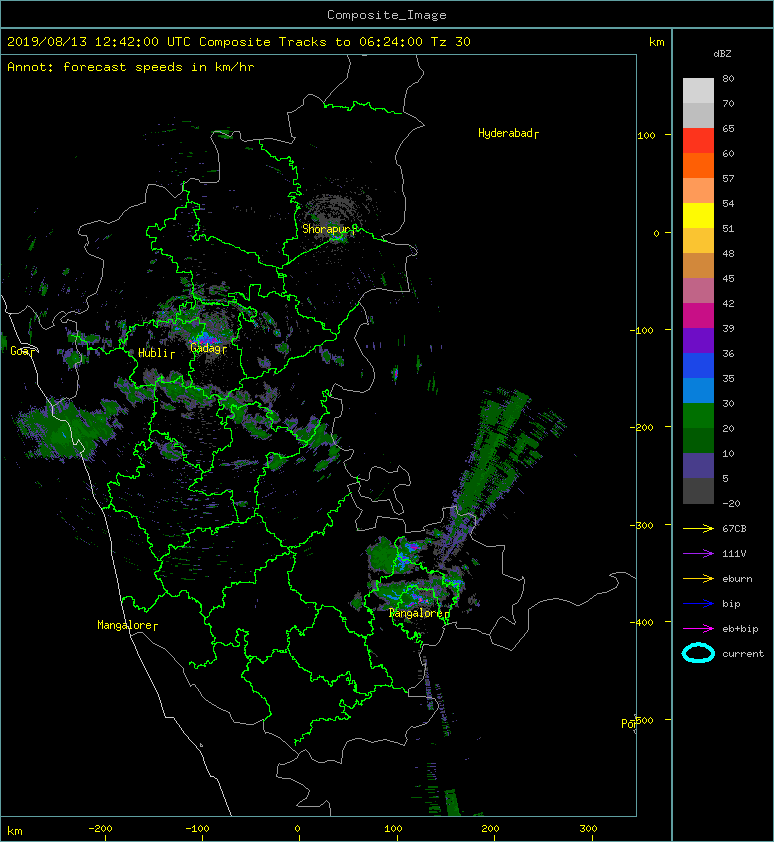This screenshot has height=842, width=774.
Task: Click the magenta eb+bip arrow symbol
Action: click(x=698, y=629)
